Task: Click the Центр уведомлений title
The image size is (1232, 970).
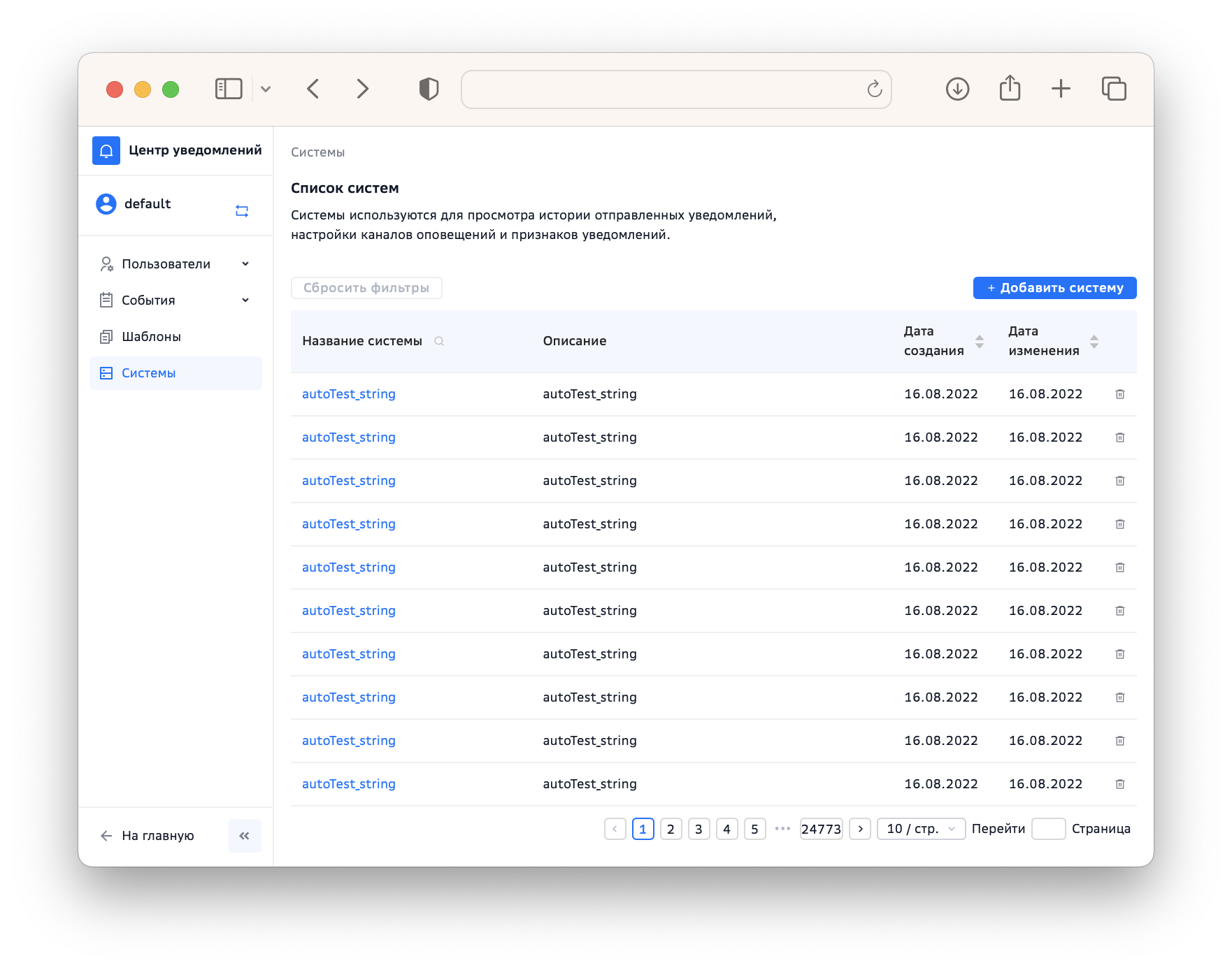Action: click(195, 150)
